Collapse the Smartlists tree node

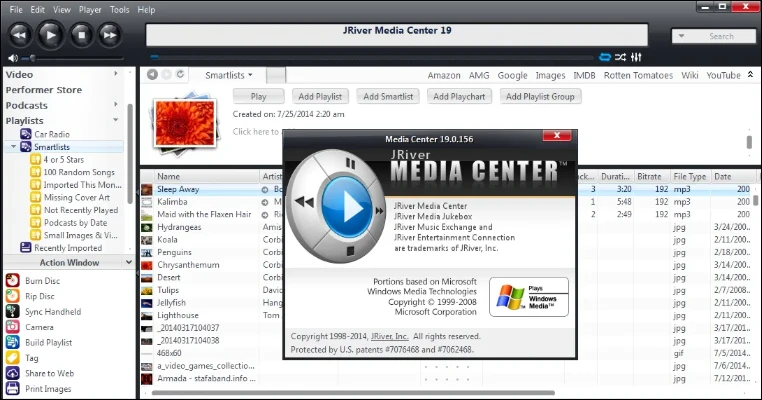14,146
